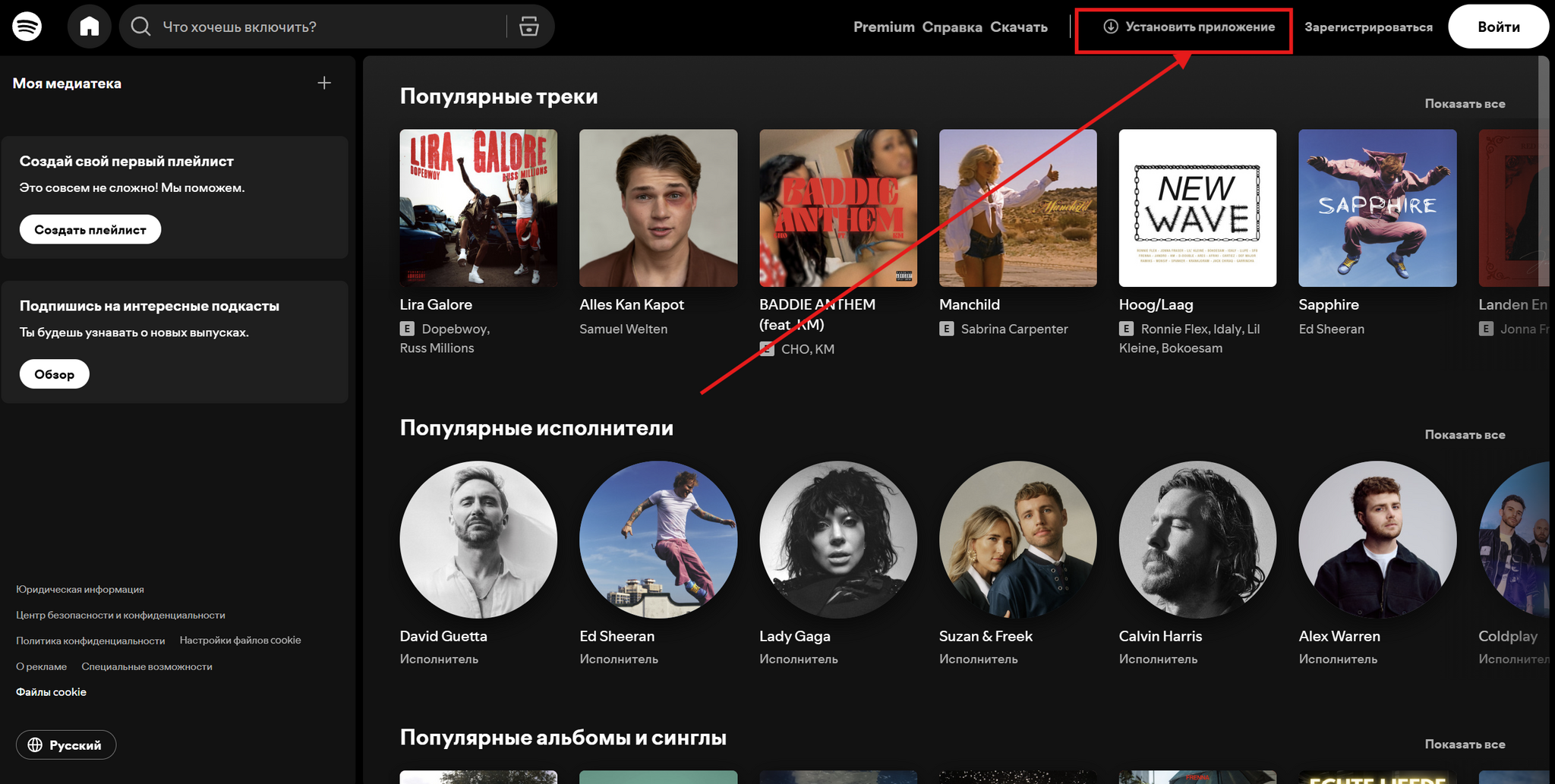Open the Файлы cookie link
Viewport: 1555px width, 784px height.
point(51,691)
